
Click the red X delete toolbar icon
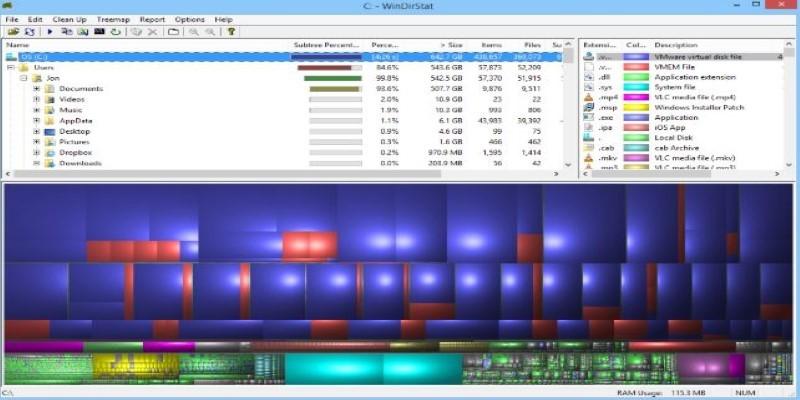click(153, 32)
